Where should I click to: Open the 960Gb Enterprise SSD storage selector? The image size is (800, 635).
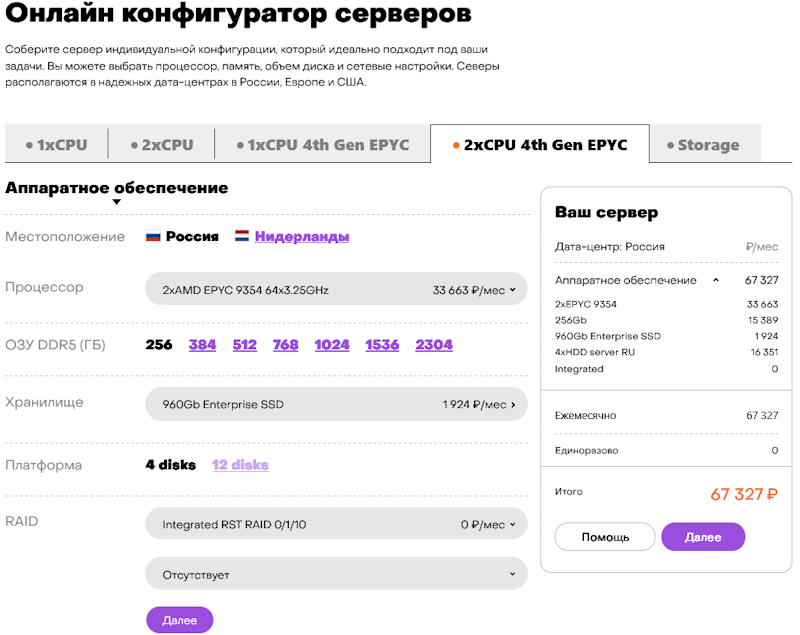click(336, 405)
